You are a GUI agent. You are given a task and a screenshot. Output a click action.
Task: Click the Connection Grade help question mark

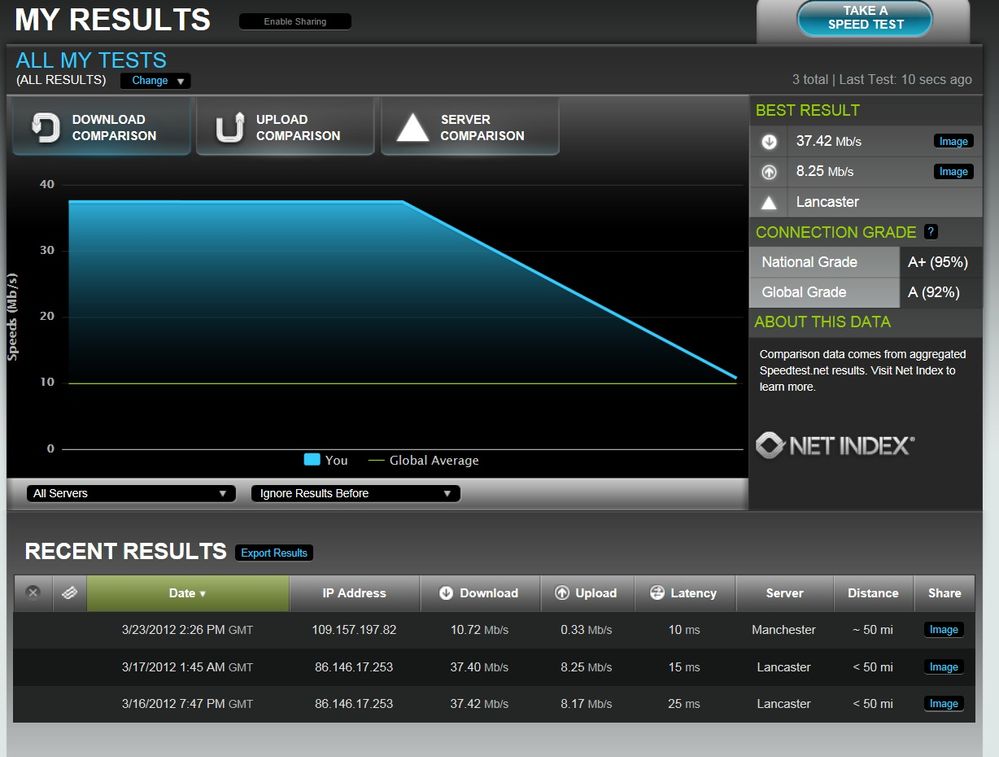931,232
